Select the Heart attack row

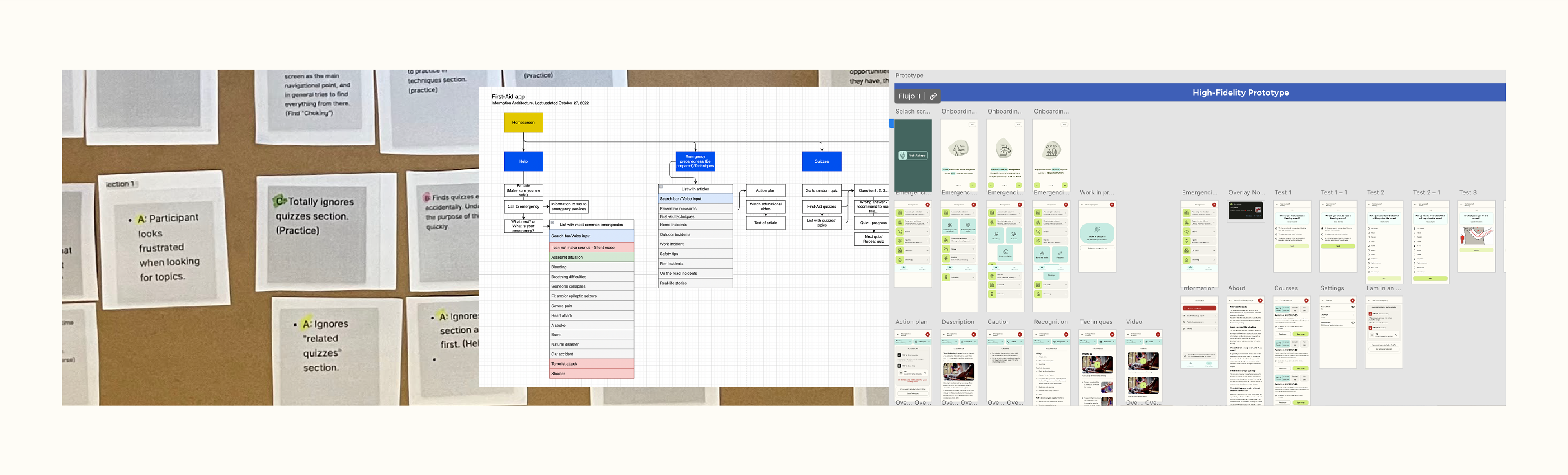592,315
